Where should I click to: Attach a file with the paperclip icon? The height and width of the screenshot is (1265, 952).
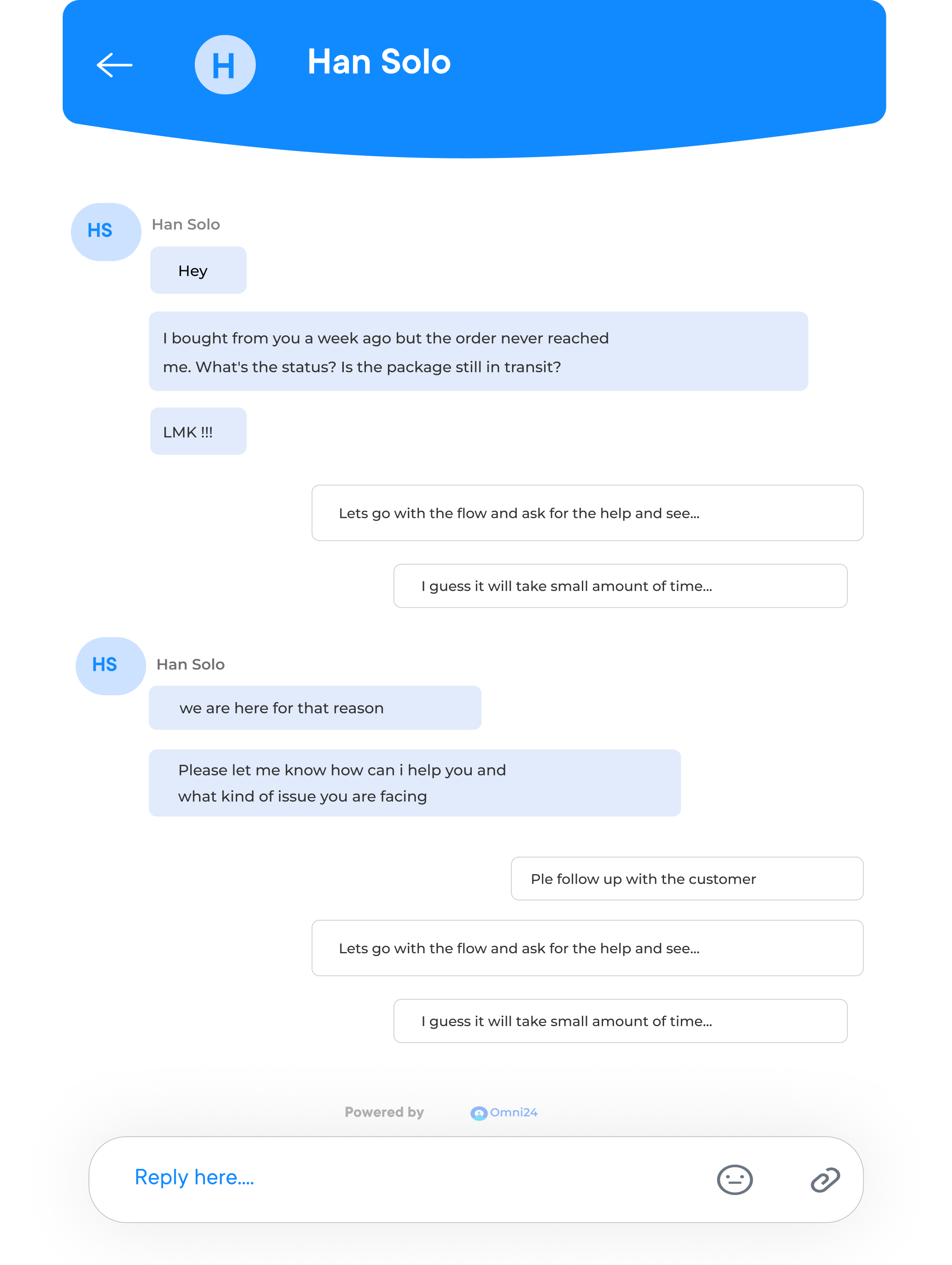[x=825, y=1179]
